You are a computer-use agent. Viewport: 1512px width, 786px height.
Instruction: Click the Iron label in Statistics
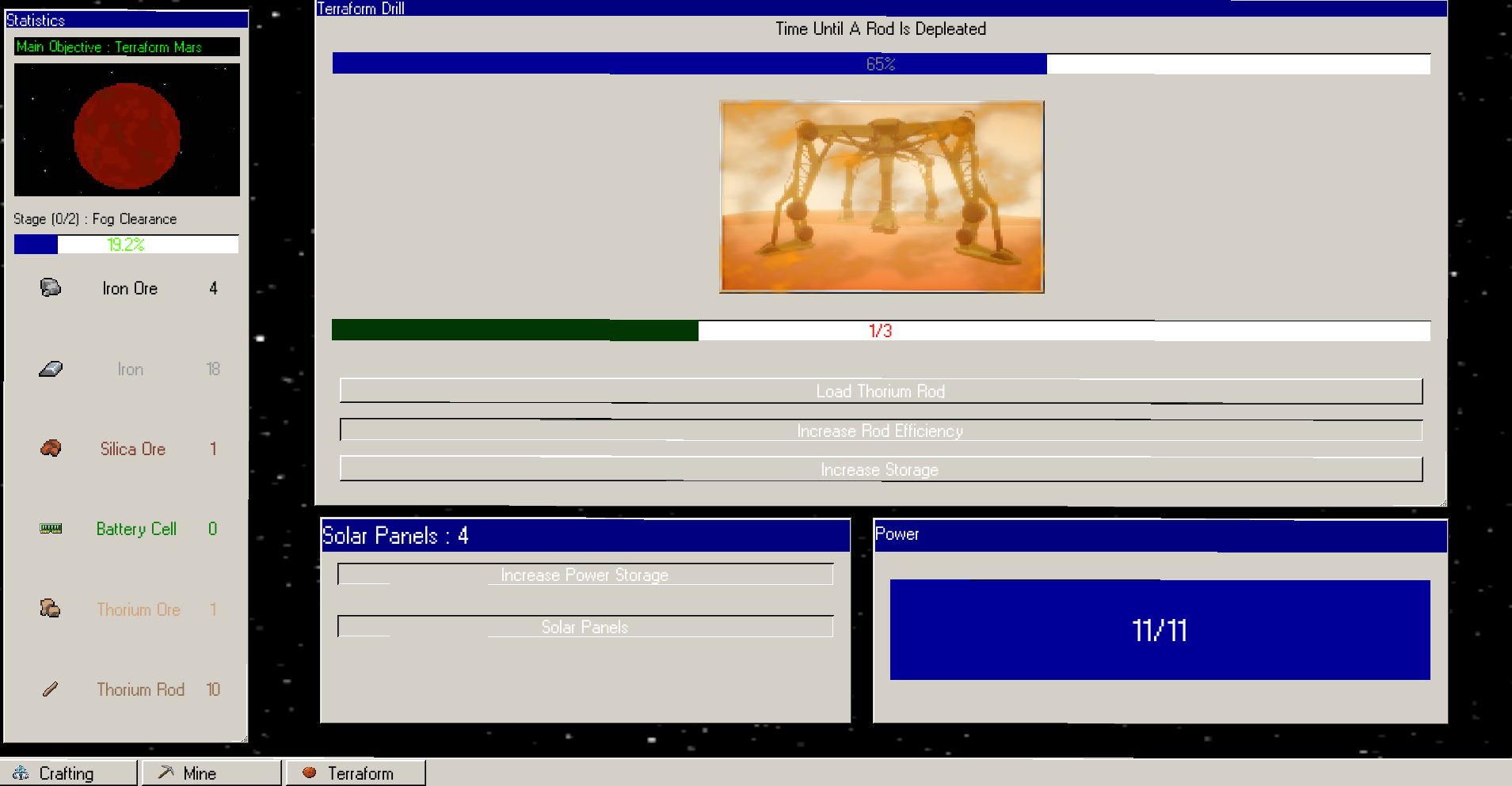[x=131, y=369]
